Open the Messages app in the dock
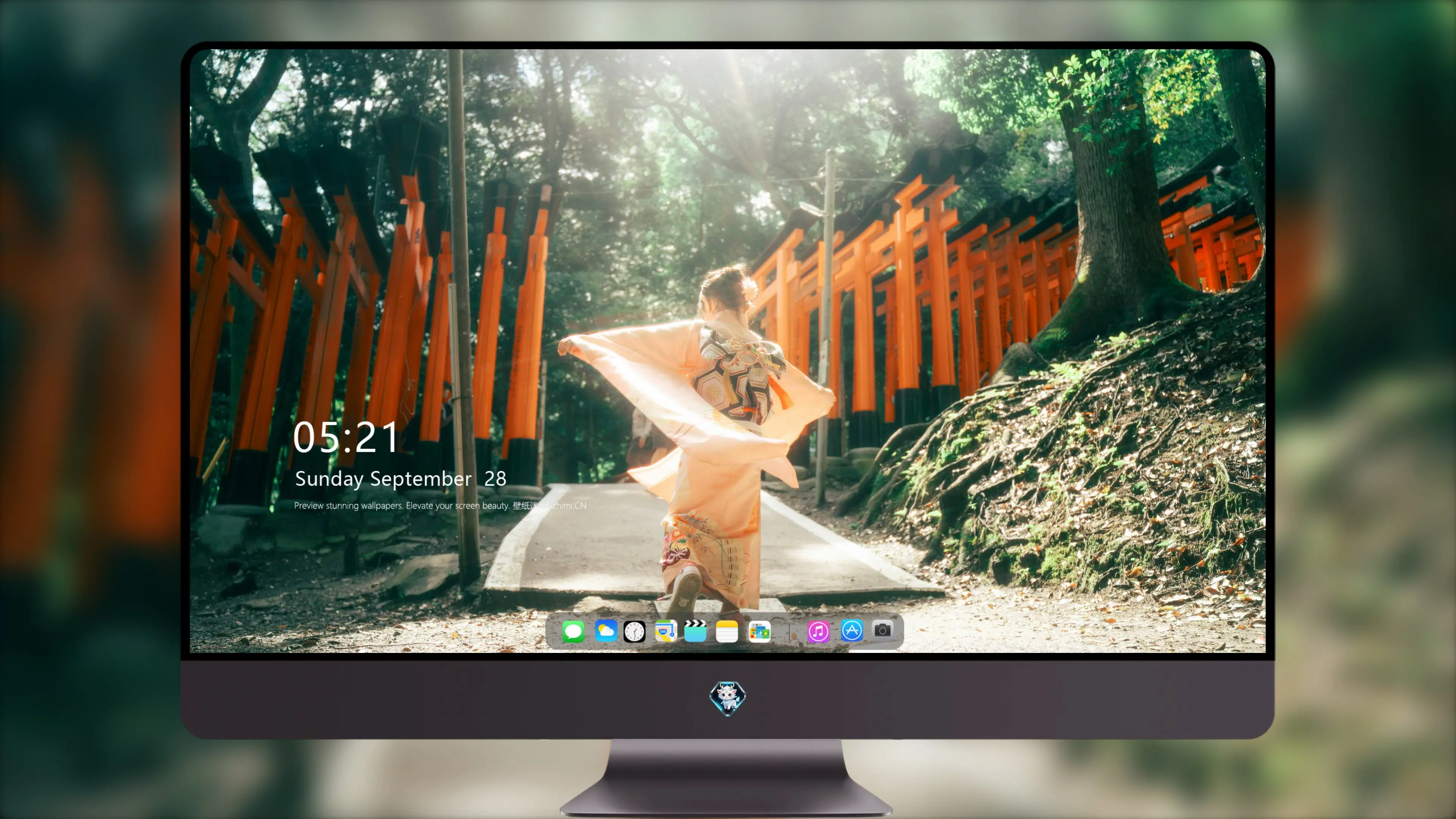 [x=573, y=631]
